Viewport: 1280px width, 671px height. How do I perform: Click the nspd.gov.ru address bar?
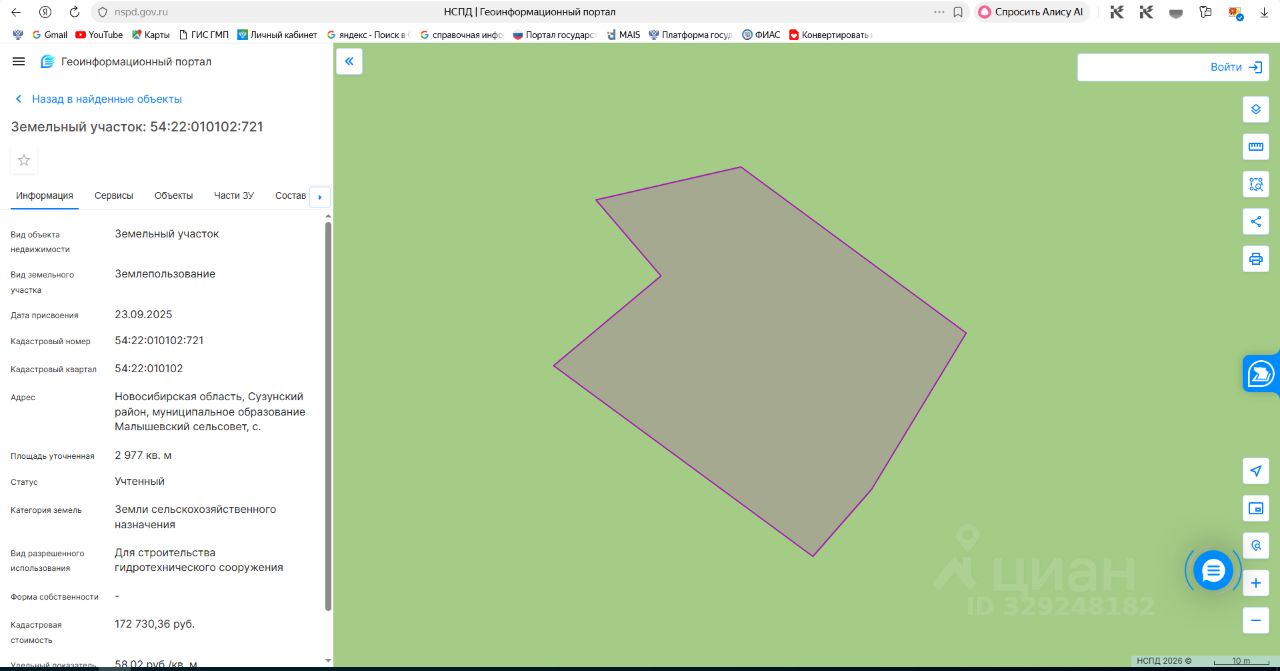pos(141,12)
